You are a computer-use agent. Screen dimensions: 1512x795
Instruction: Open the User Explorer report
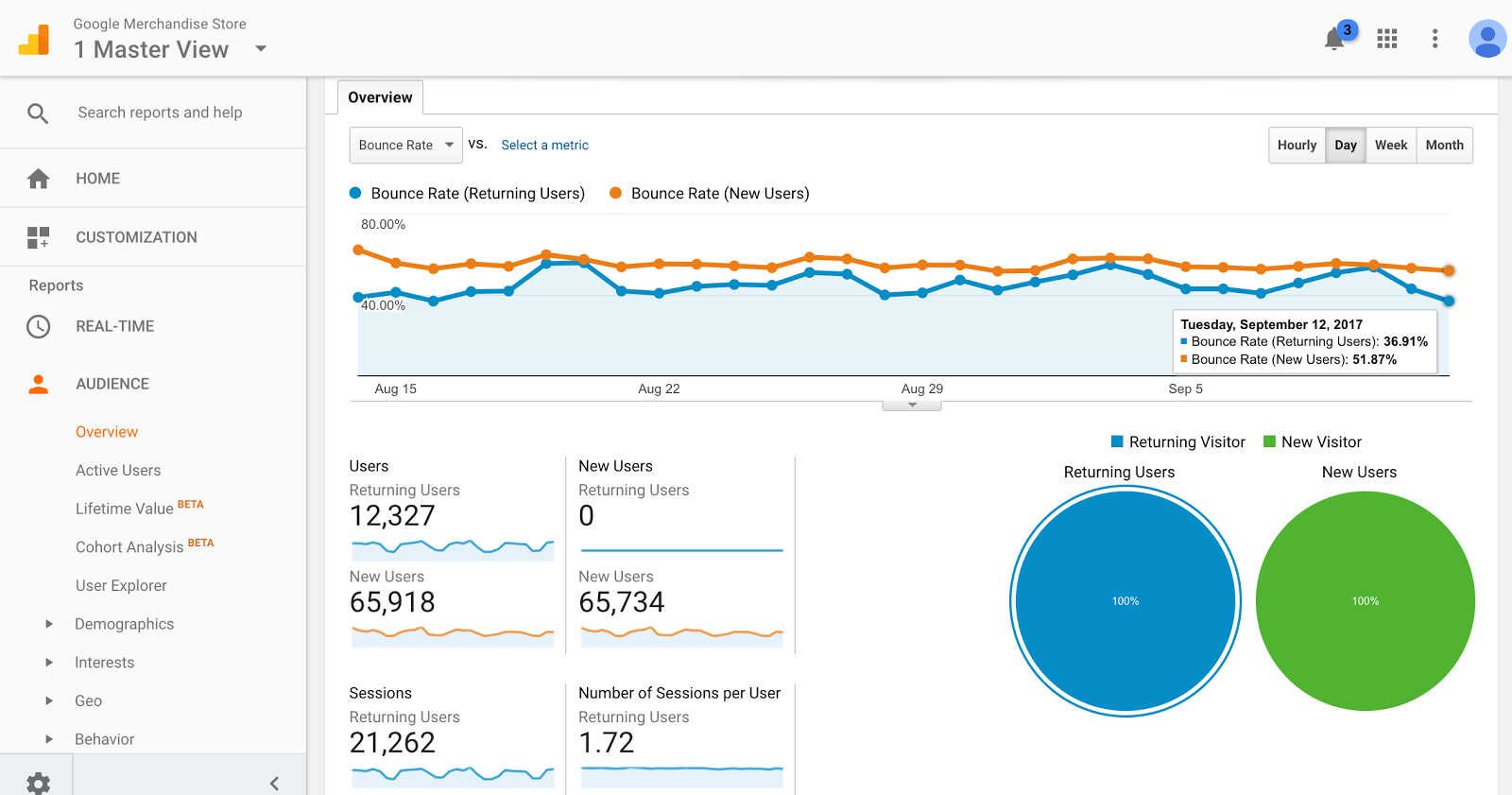(x=121, y=586)
